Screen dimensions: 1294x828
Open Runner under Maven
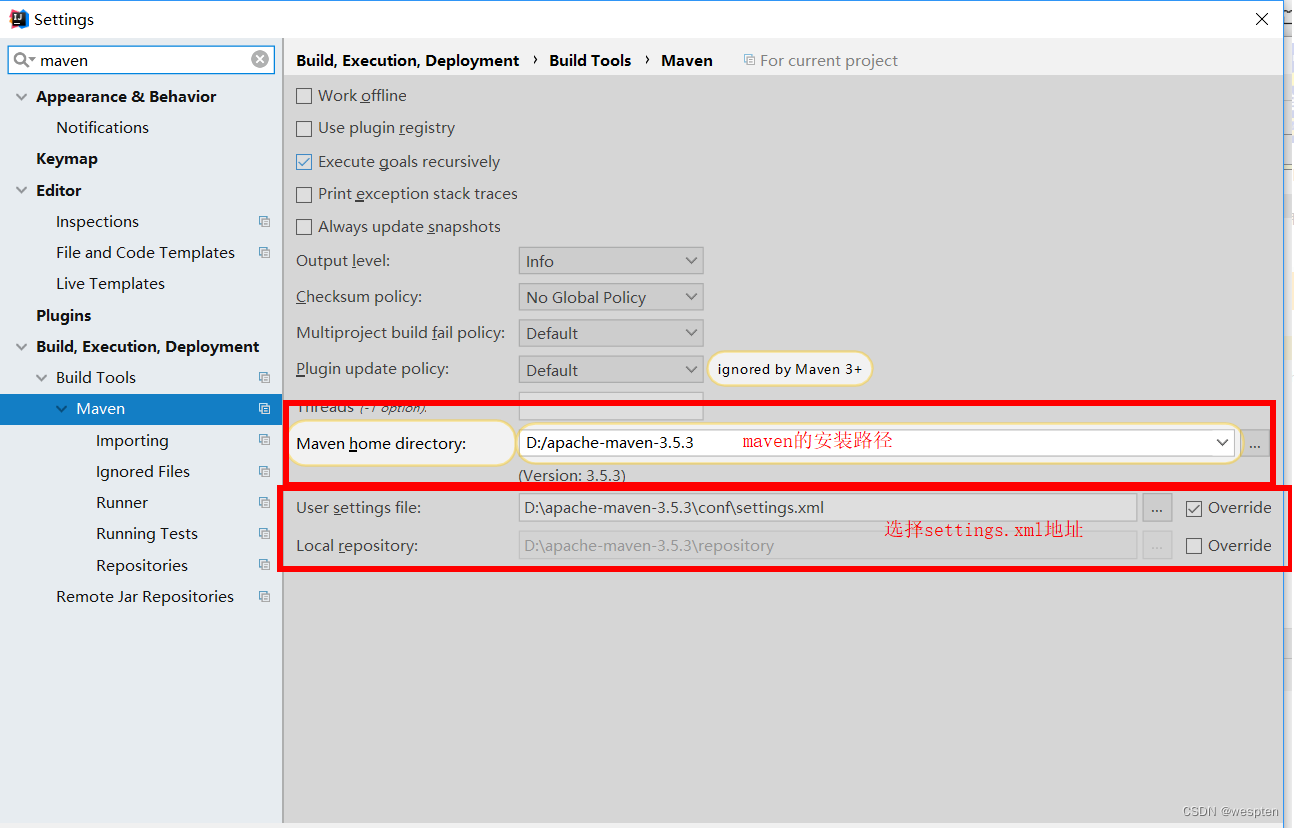(x=122, y=503)
